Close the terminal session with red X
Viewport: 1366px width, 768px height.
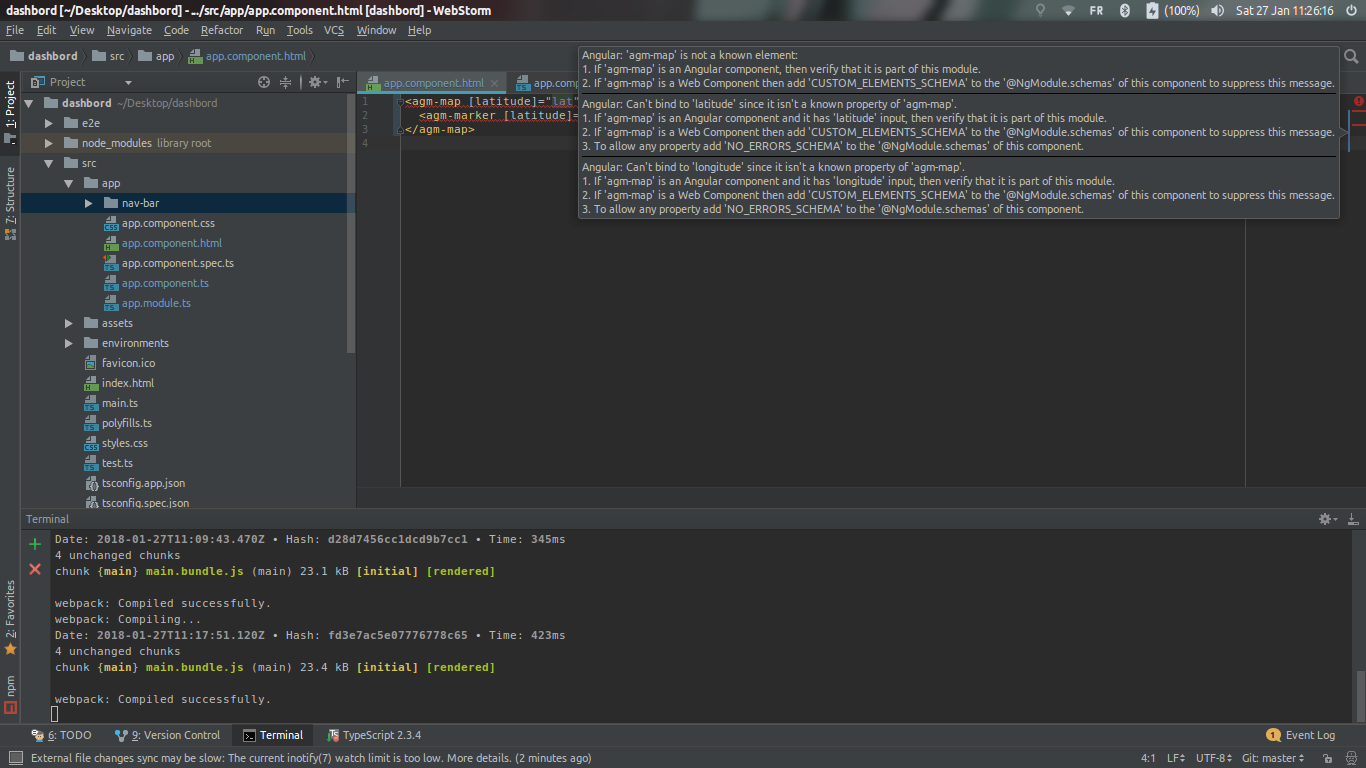[x=35, y=568]
